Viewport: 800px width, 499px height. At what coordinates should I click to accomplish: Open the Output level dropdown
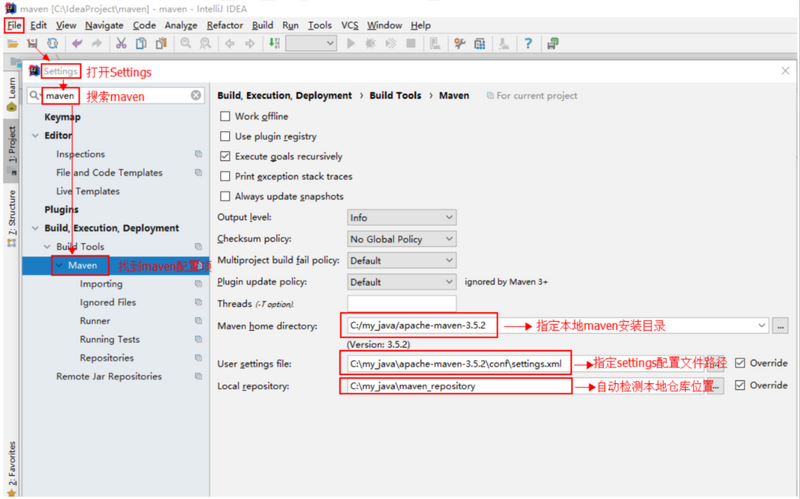tap(402, 217)
